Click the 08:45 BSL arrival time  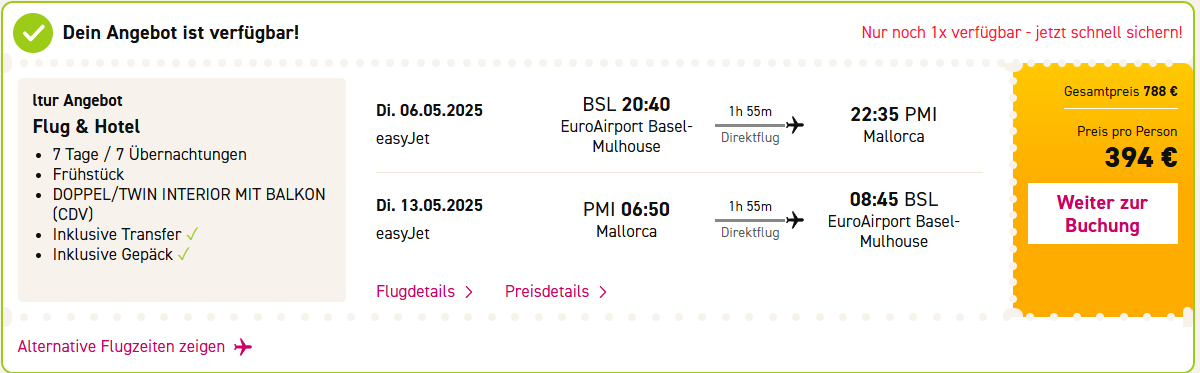click(x=894, y=199)
